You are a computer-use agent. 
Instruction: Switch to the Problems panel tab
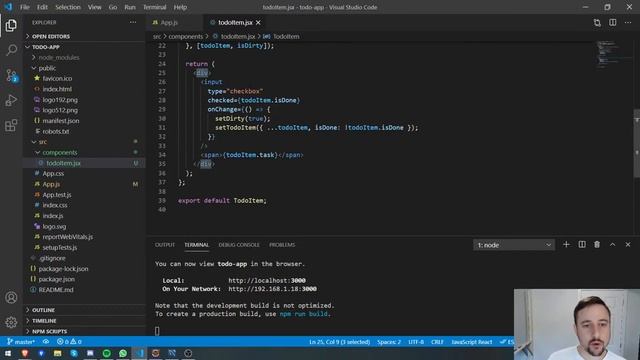click(282, 245)
